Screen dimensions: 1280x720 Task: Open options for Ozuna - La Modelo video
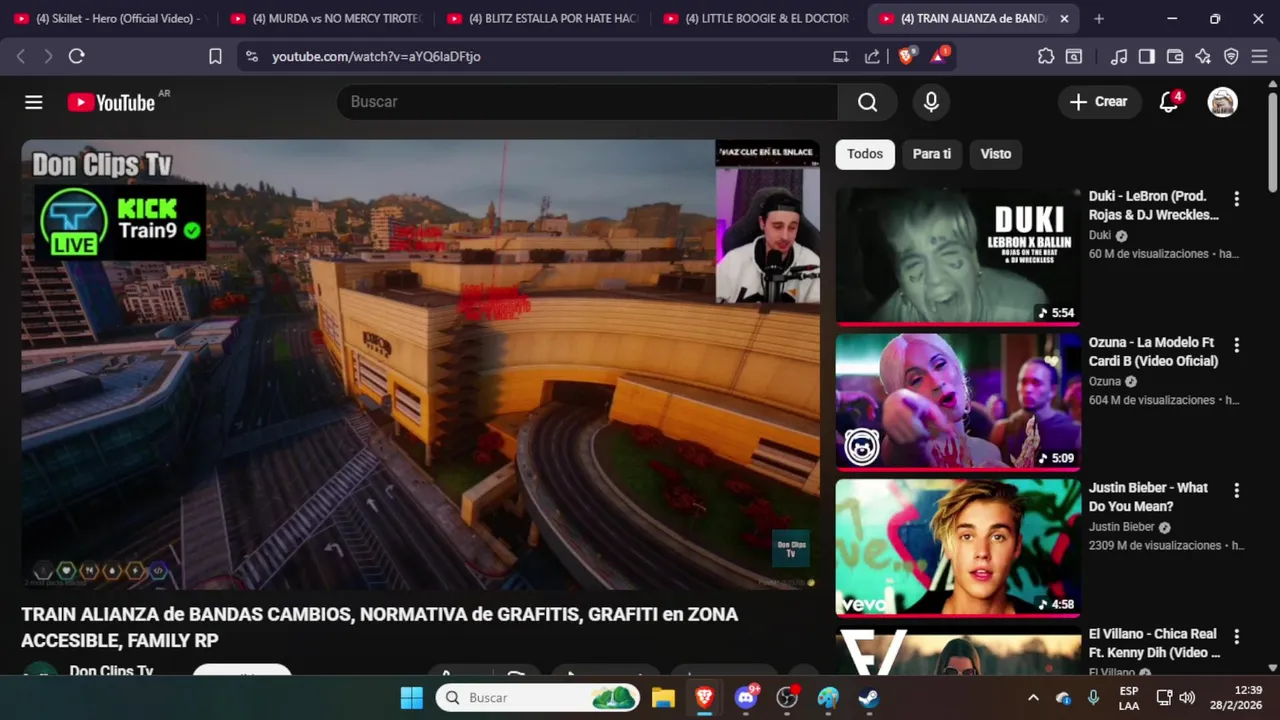pyautogui.click(x=1236, y=345)
